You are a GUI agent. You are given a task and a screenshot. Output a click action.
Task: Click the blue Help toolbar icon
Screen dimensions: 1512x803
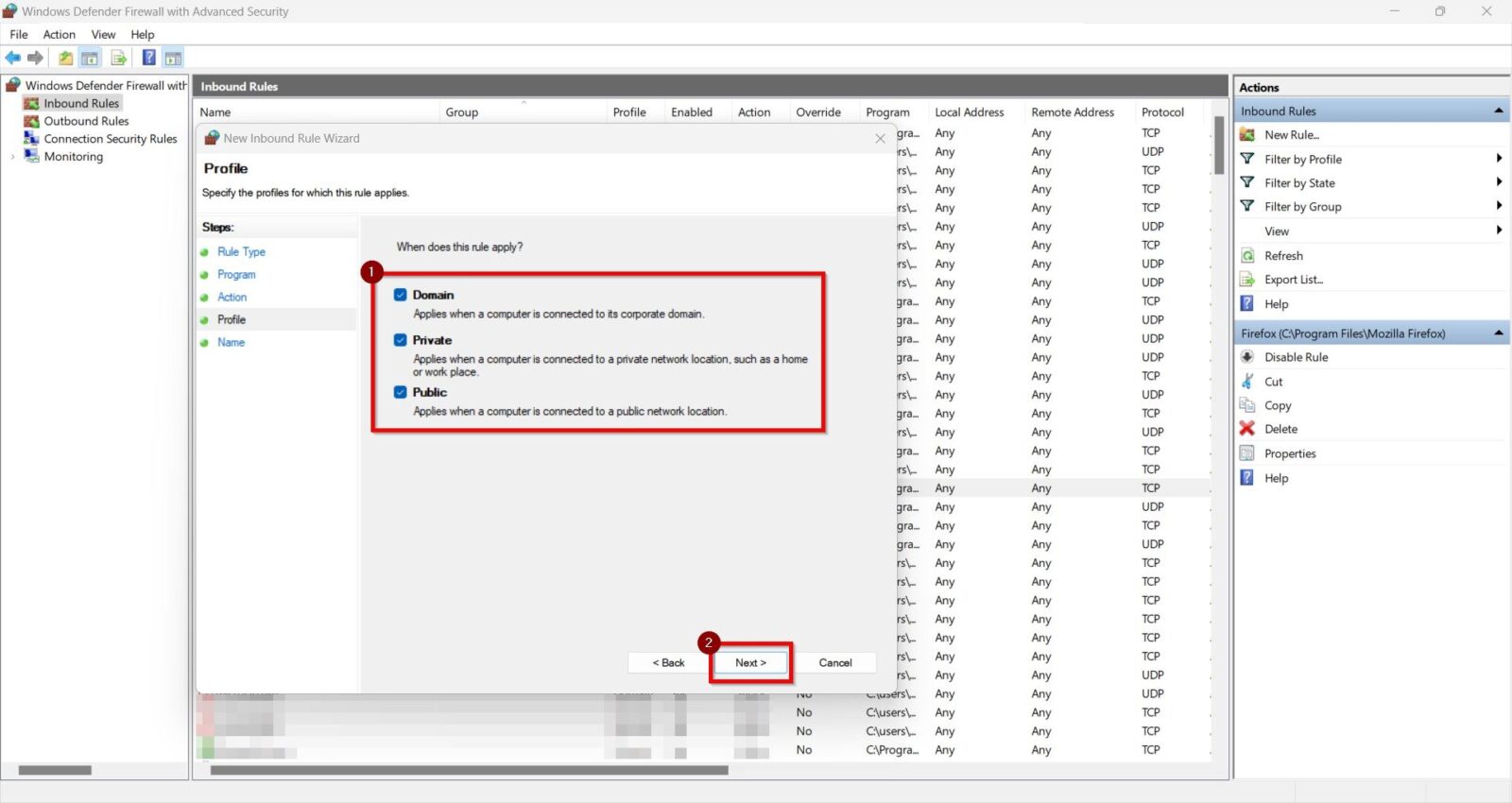[148, 59]
